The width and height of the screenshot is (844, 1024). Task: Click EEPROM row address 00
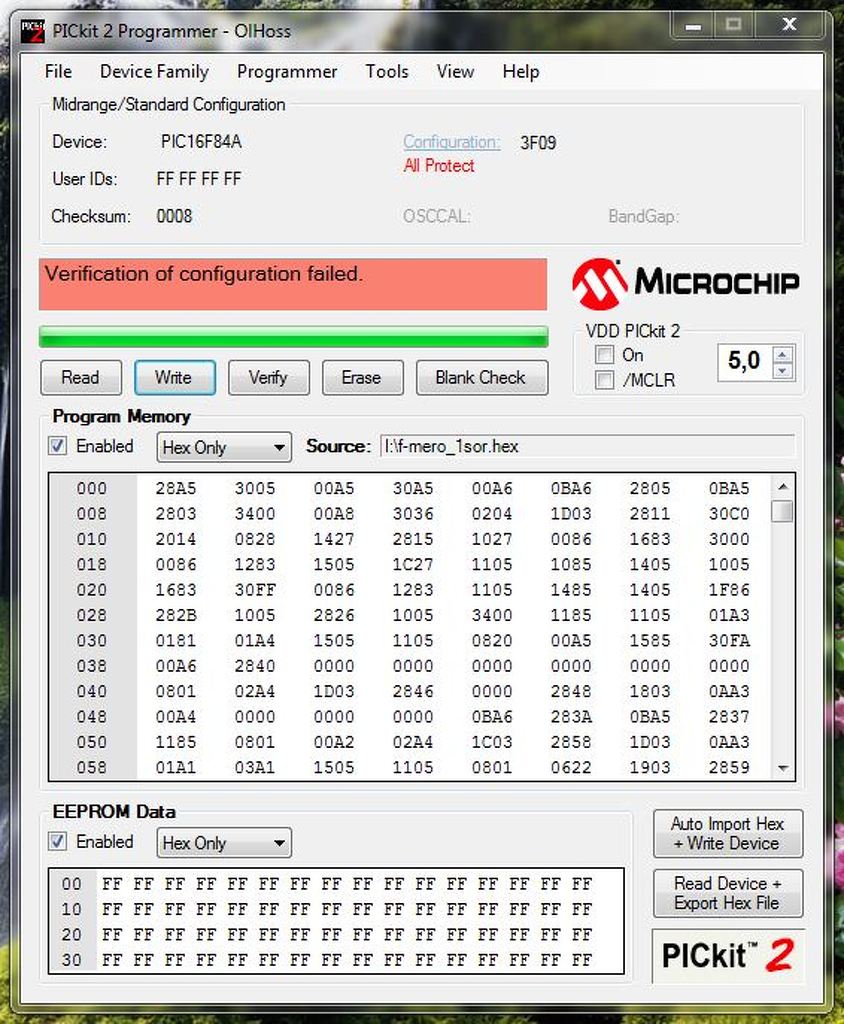(72, 884)
